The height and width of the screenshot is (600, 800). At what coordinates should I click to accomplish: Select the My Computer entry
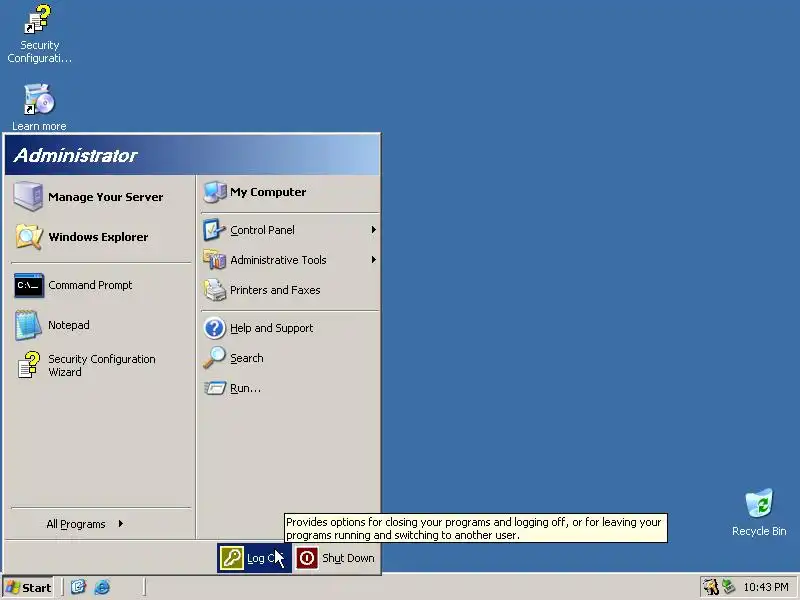pyautogui.click(x=290, y=192)
